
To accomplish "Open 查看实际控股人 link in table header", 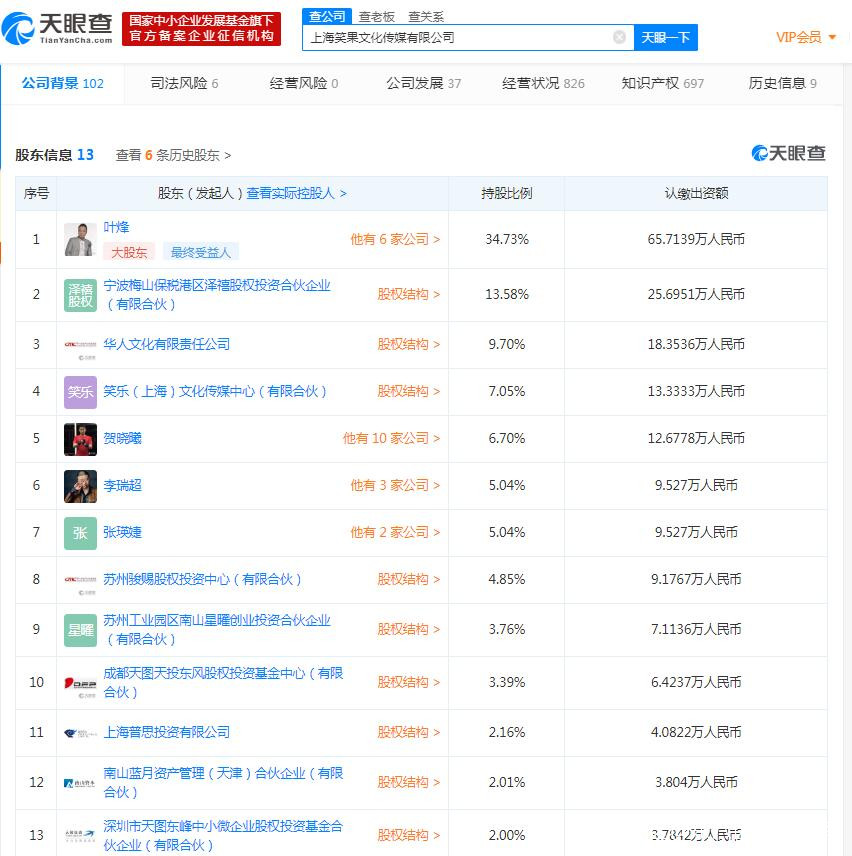I will pyautogui.click(x=296, y=193).
